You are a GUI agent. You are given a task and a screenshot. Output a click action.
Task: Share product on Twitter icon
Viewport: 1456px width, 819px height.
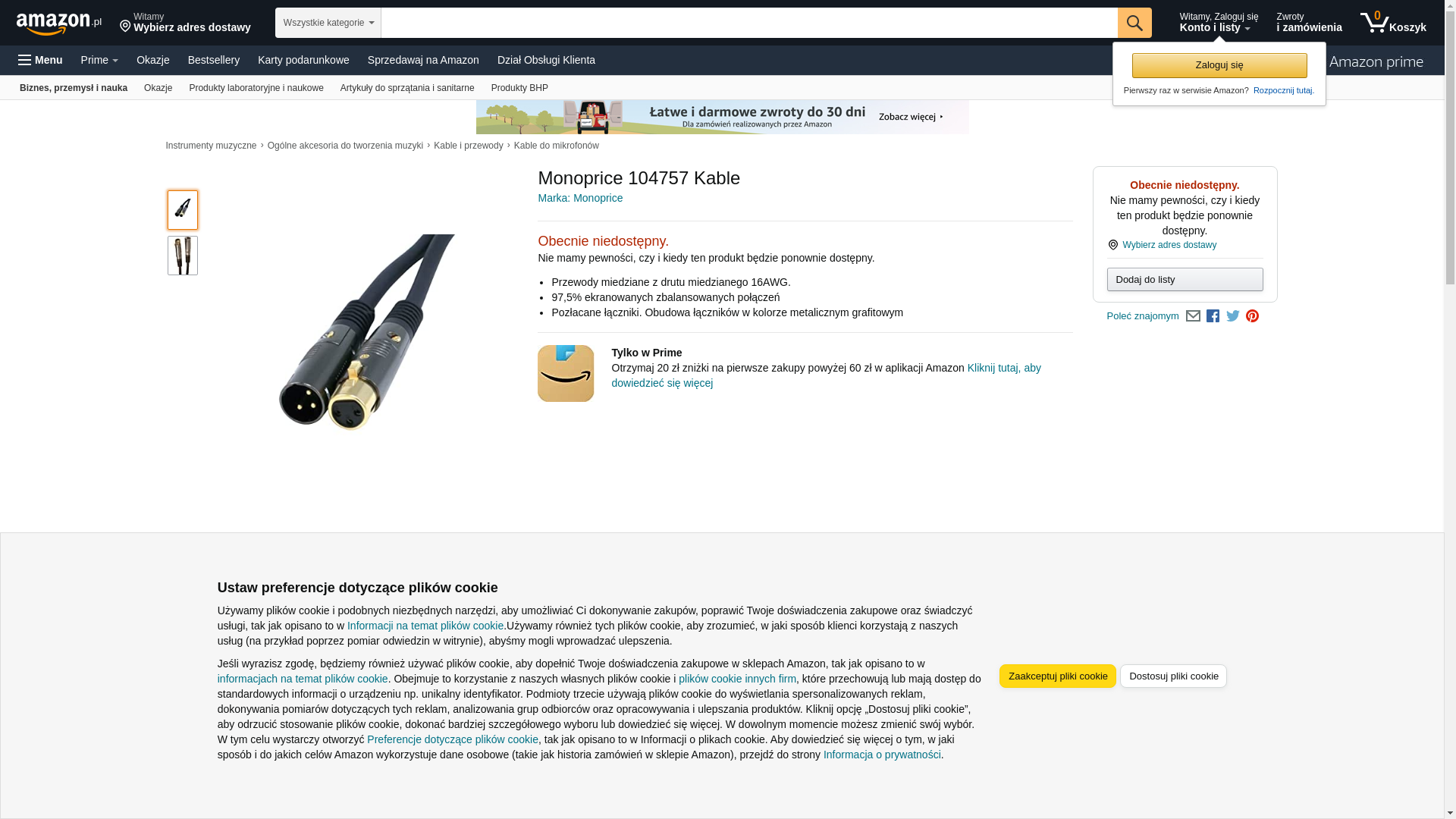click(1232, 316)
